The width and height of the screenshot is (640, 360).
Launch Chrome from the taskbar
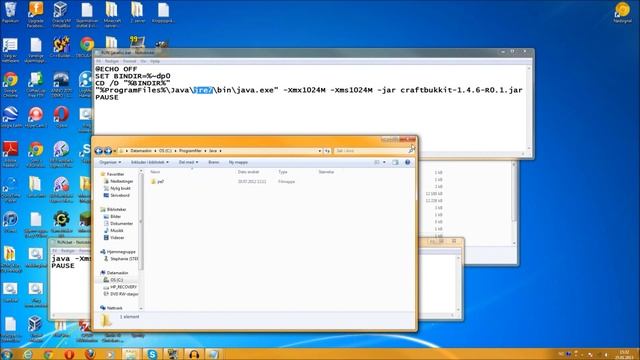[48, 354]
